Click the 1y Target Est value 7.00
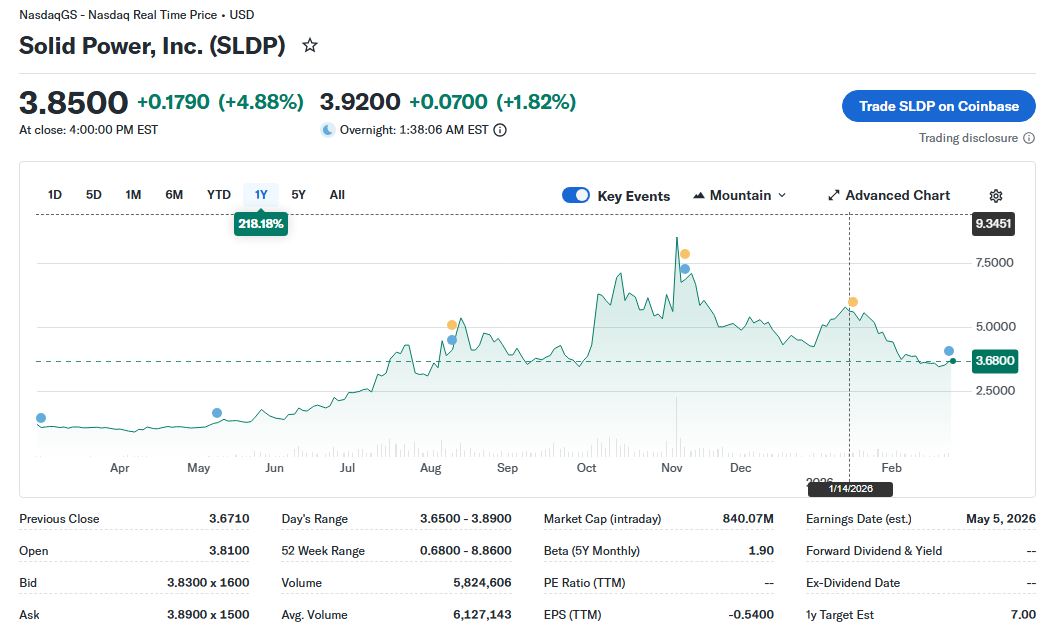Image resolution: width=1053 pixels, height=632 pixels. click(x=1023, y=615)
